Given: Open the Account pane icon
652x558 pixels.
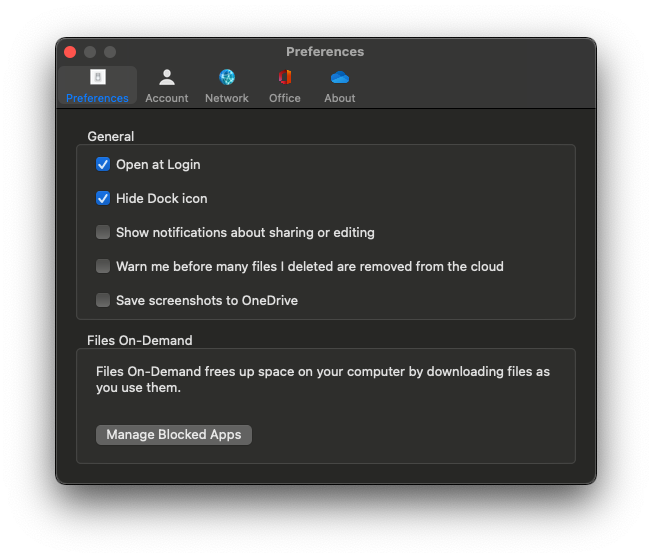Looking at the screenshot, I should pos(167,78).
